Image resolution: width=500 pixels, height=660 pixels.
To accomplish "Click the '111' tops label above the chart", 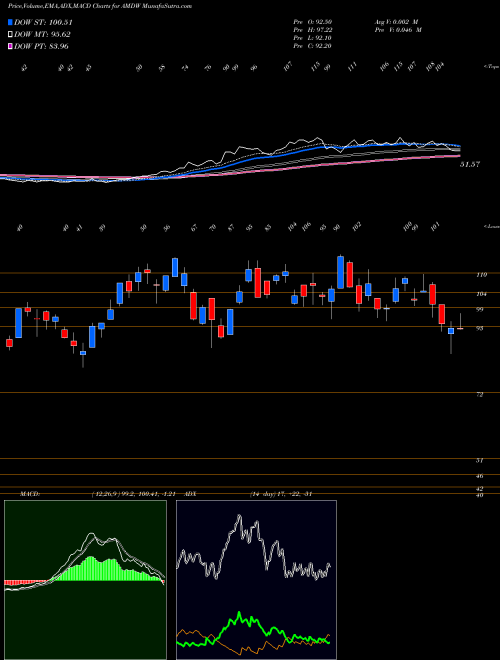I will [353, 66].
